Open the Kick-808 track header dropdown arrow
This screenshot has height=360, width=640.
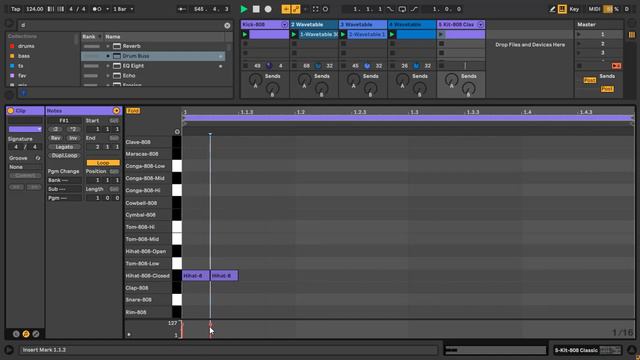click(x=284, y=25)
